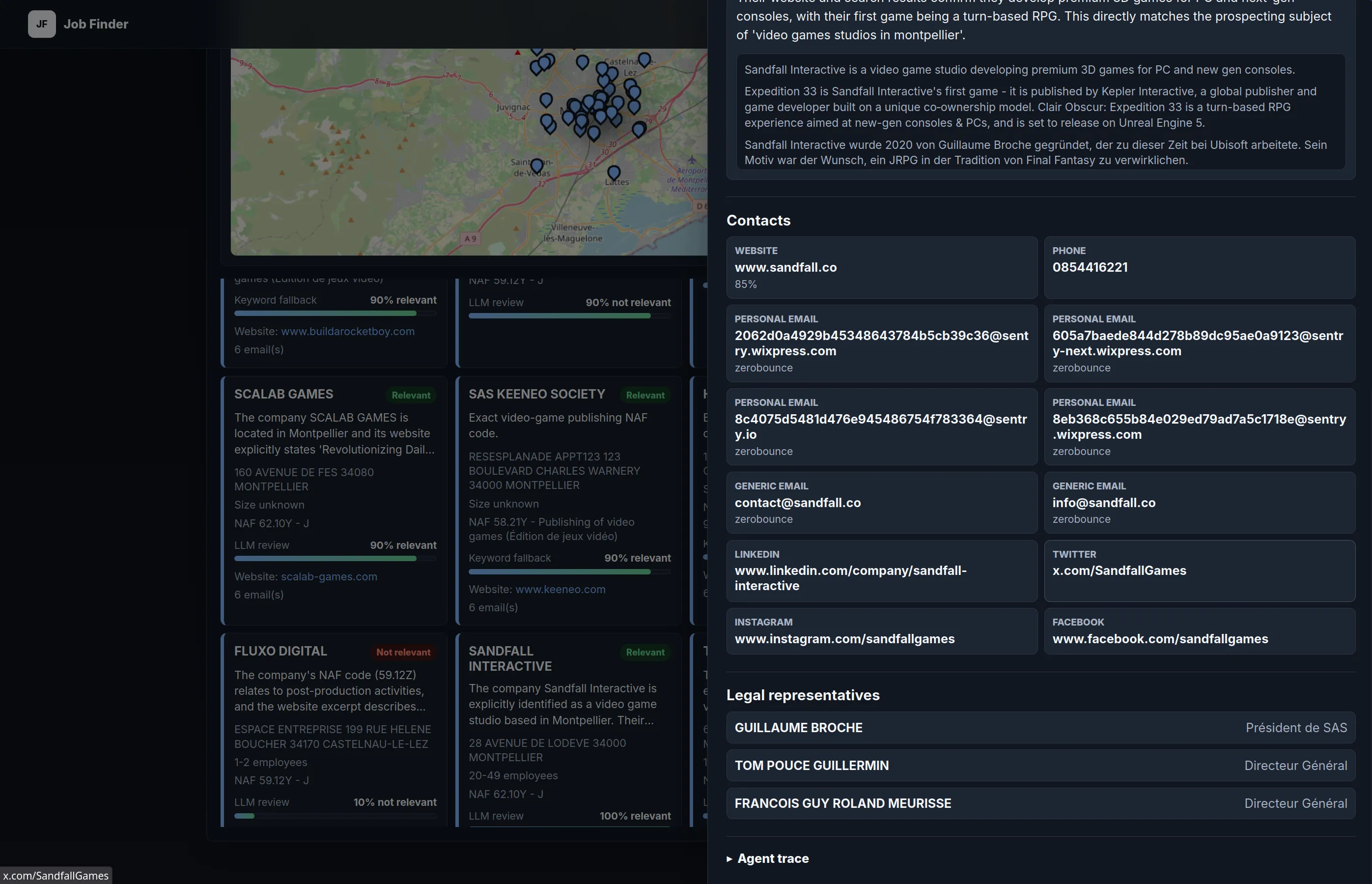Click the map pin at Saint-Jean-de-Védas
The width and height of the screenshot is (1372, 884).
(536, 166)
